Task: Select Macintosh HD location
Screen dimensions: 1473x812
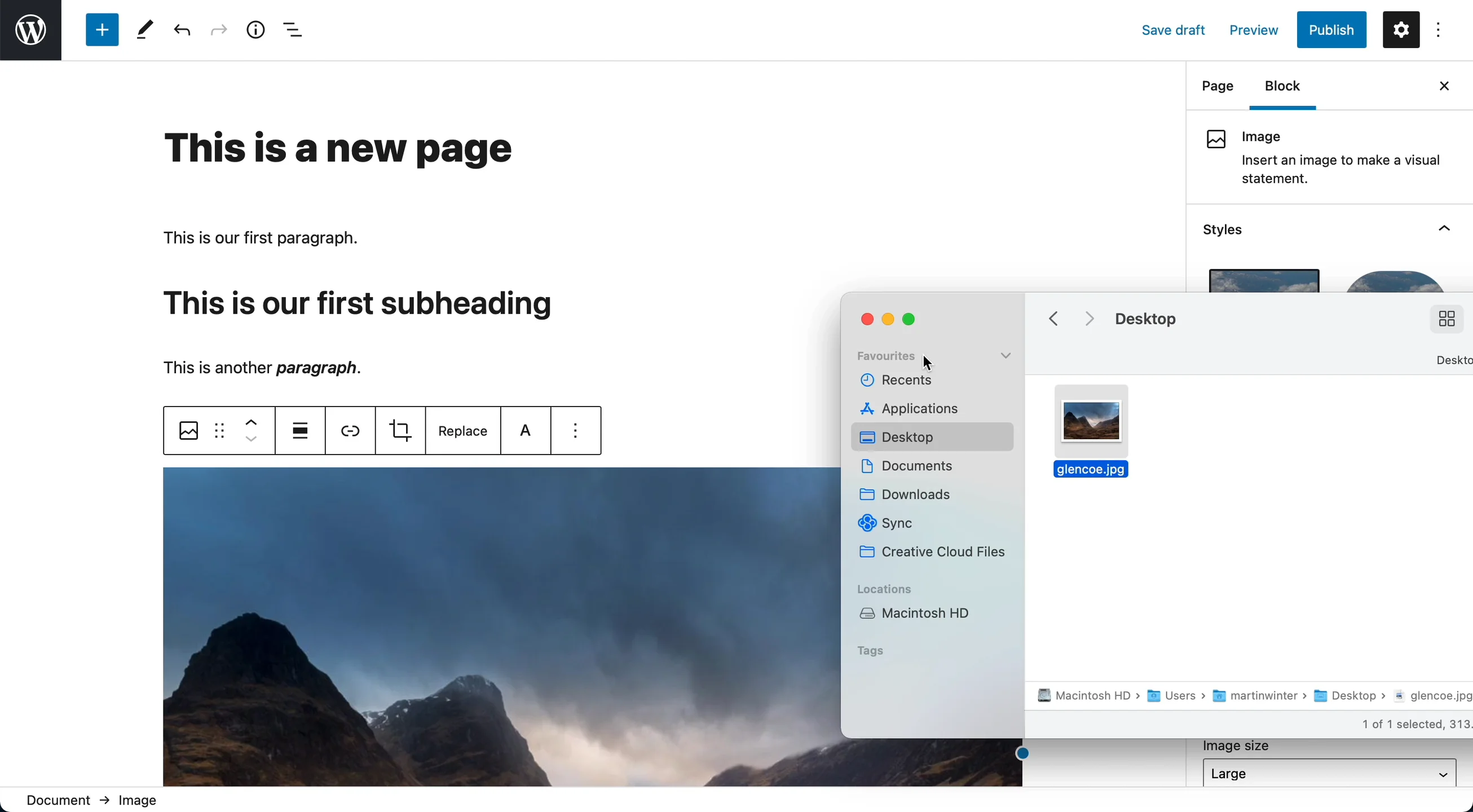Action: coord(932,614)
